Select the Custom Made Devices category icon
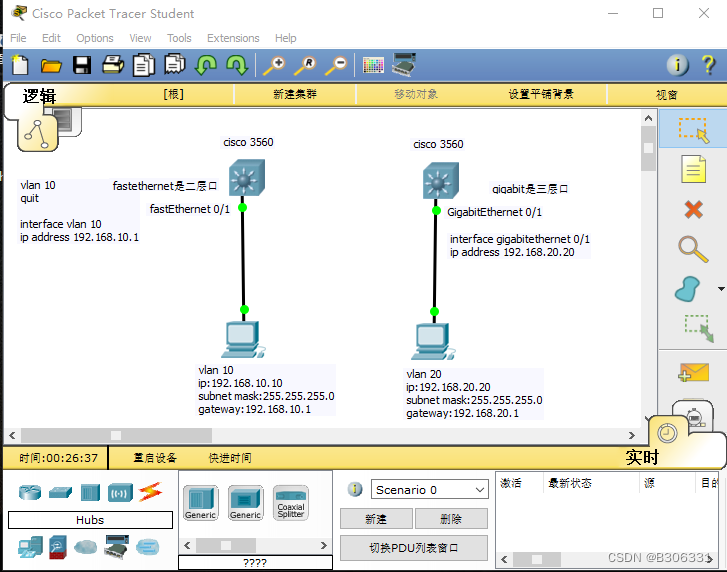 tap(116, 547)
